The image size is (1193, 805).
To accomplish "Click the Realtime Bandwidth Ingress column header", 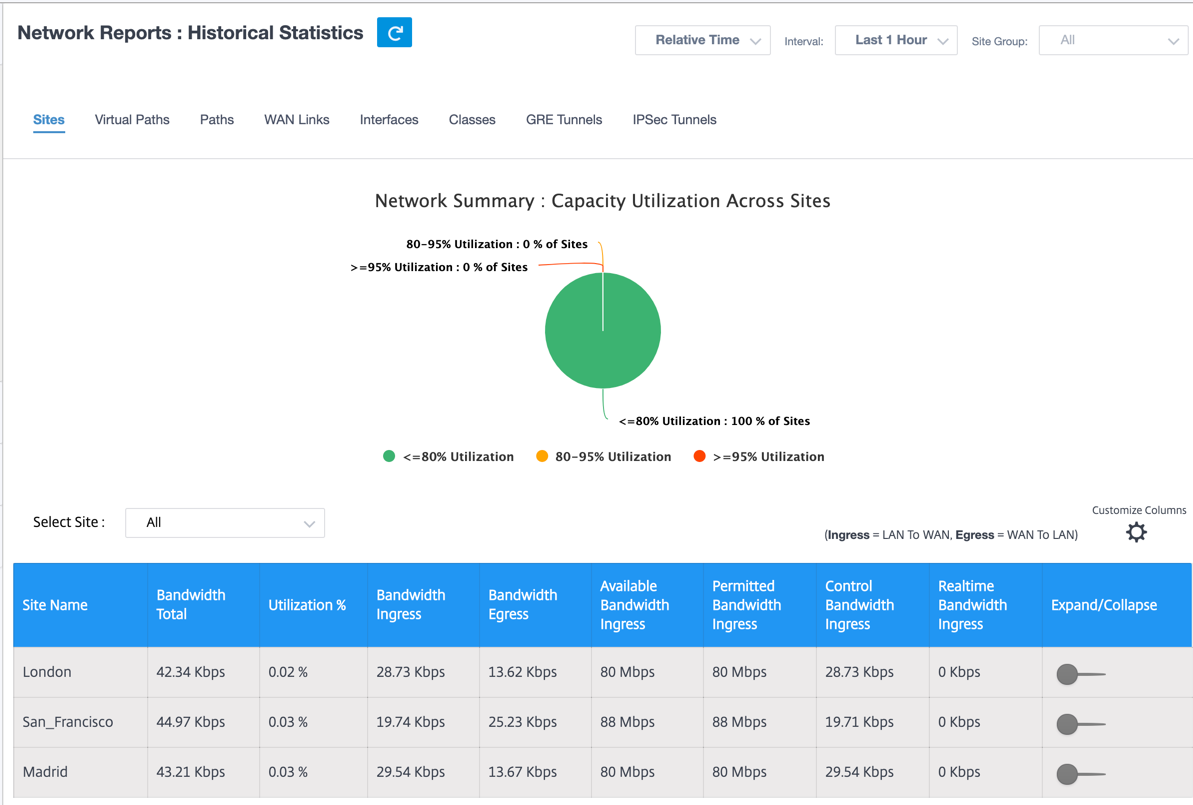I will (x=985, y=605).
